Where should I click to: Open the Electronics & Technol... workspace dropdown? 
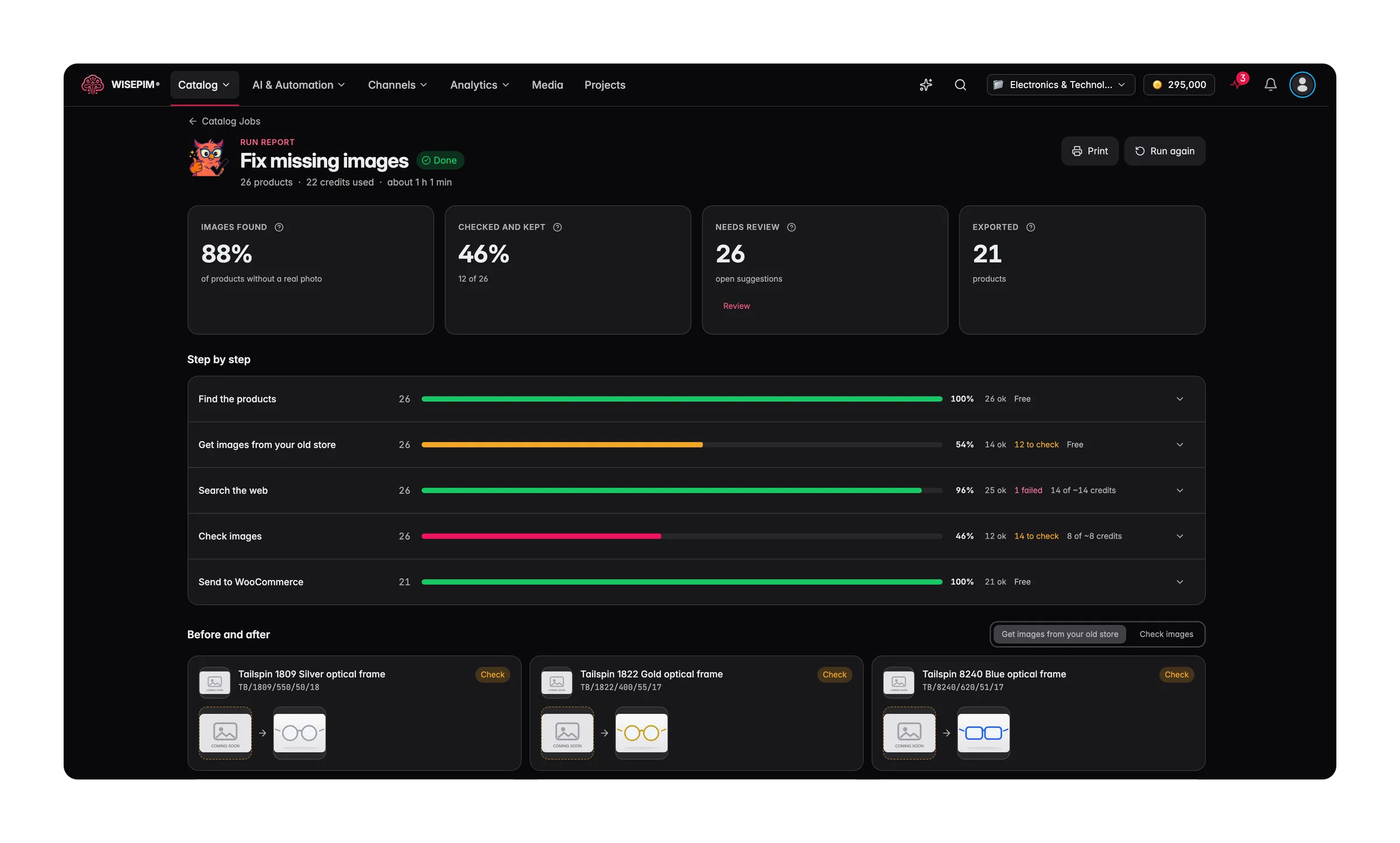pos(1060,85)
